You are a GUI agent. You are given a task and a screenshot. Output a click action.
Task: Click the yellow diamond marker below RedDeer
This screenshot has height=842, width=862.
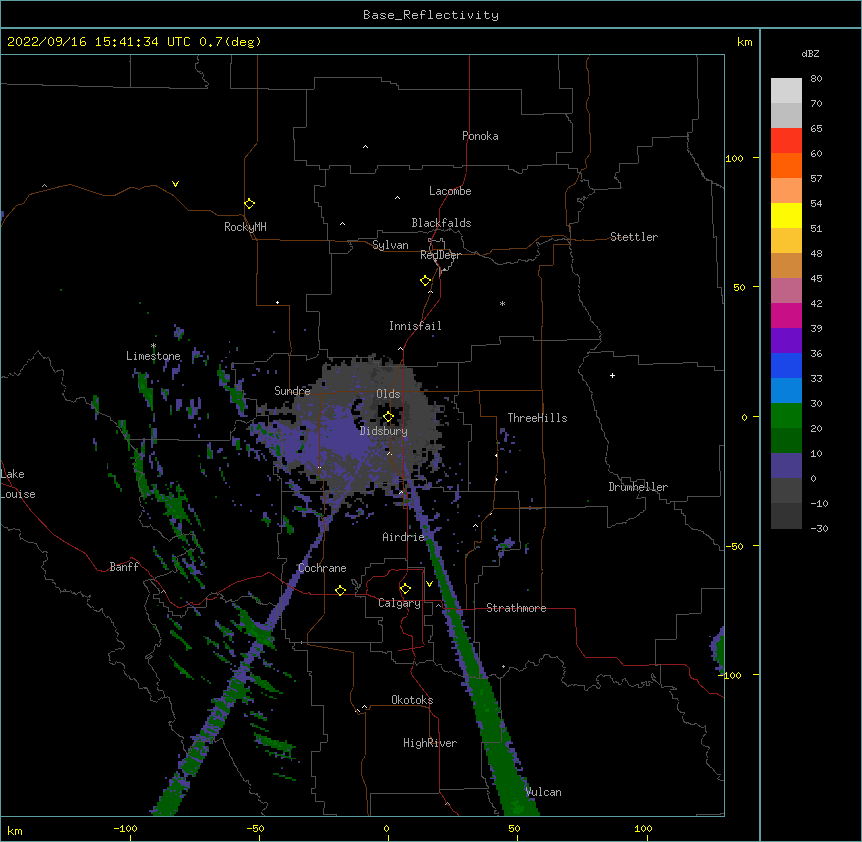(x=426, y=281)
